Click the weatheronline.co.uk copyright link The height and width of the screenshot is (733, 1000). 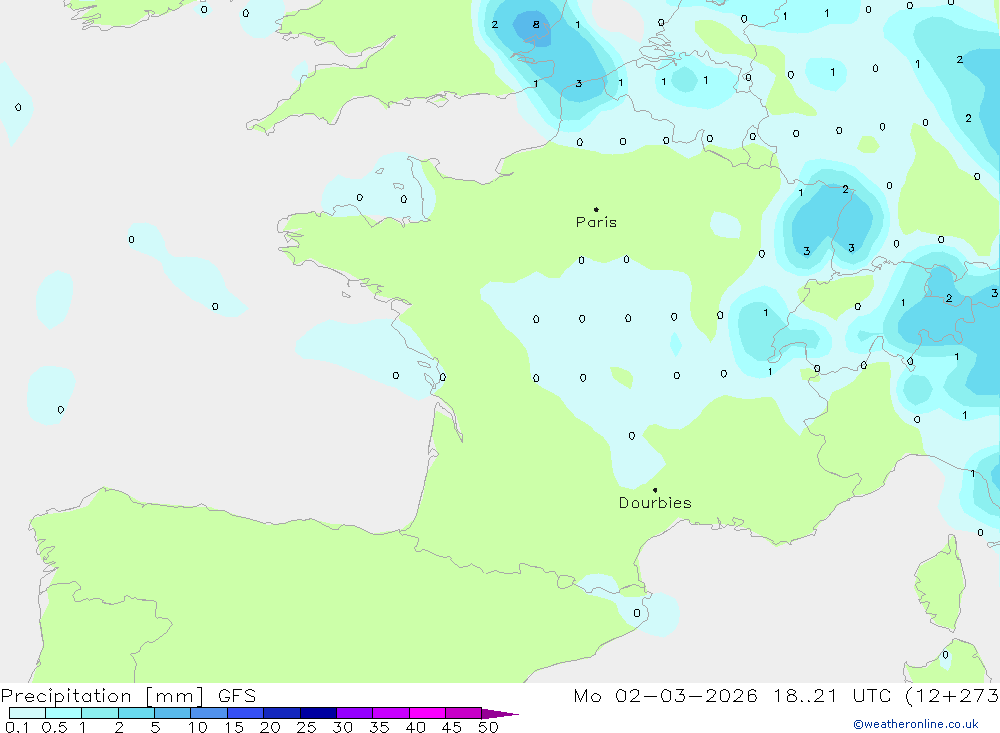pos(916,724)
